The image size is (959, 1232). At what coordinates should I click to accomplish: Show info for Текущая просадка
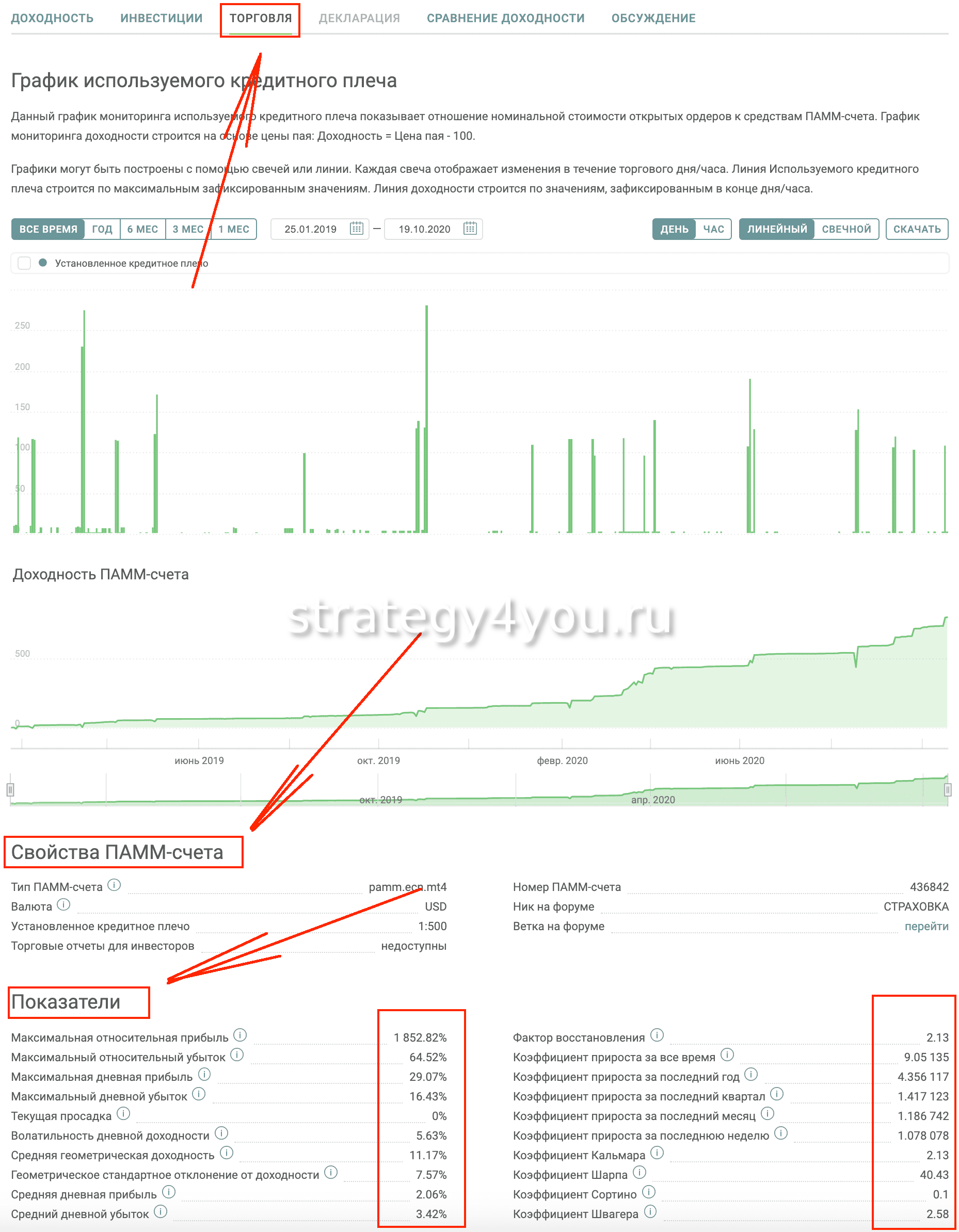click(123, 1113)
